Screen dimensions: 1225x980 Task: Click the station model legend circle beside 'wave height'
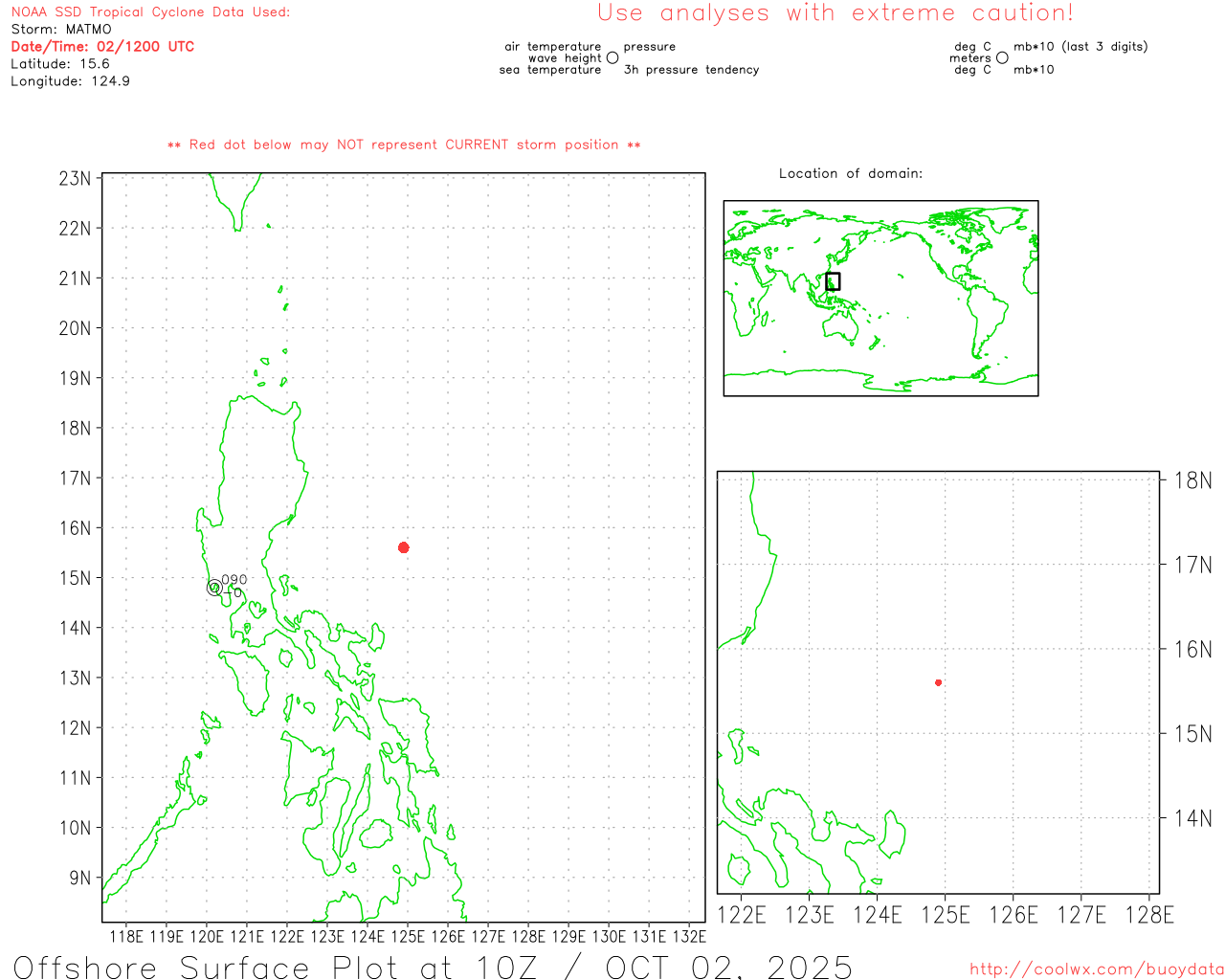click(x=612, y=58)
